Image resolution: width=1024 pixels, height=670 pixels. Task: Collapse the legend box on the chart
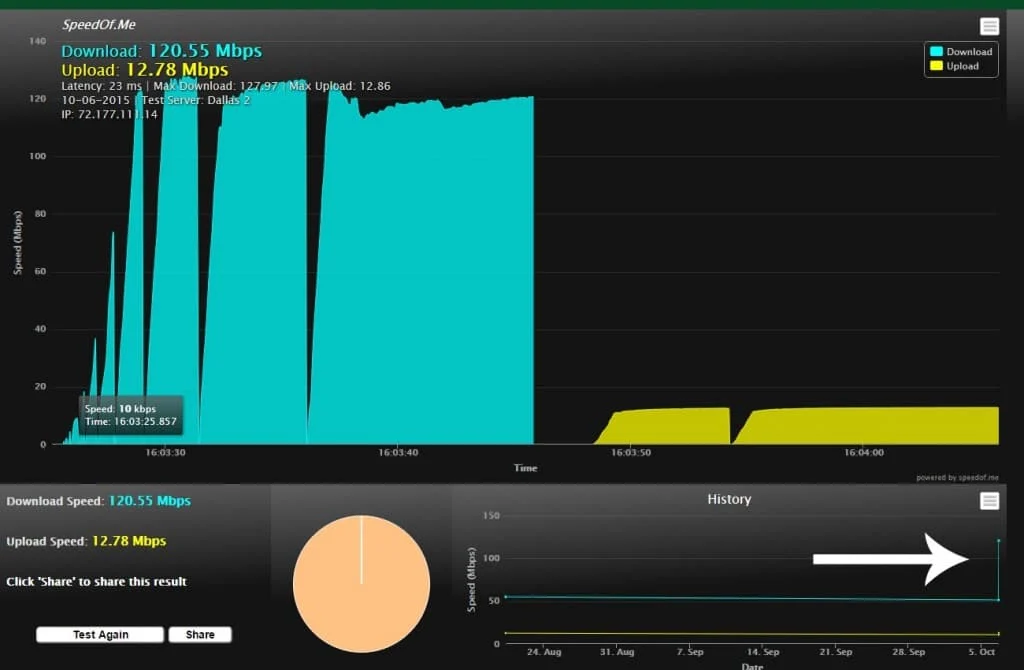(x=958, y=59)
